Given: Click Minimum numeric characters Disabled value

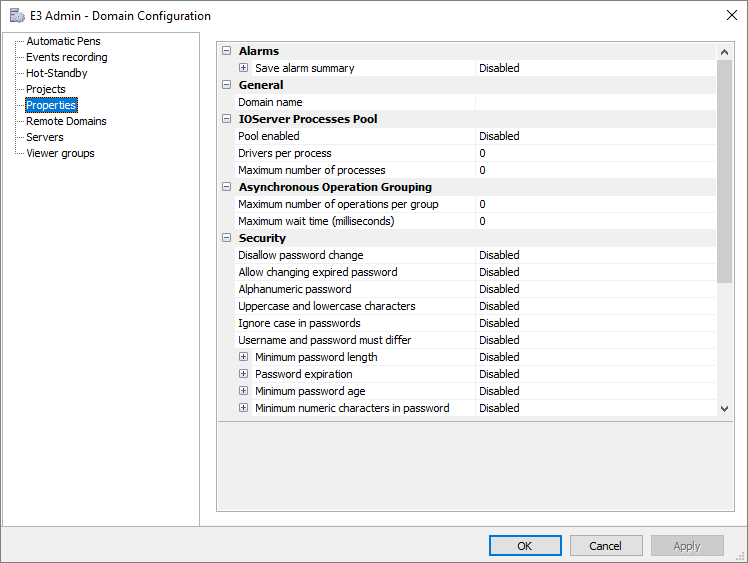Looking at the screenshot, I should (x=596, y=408).
